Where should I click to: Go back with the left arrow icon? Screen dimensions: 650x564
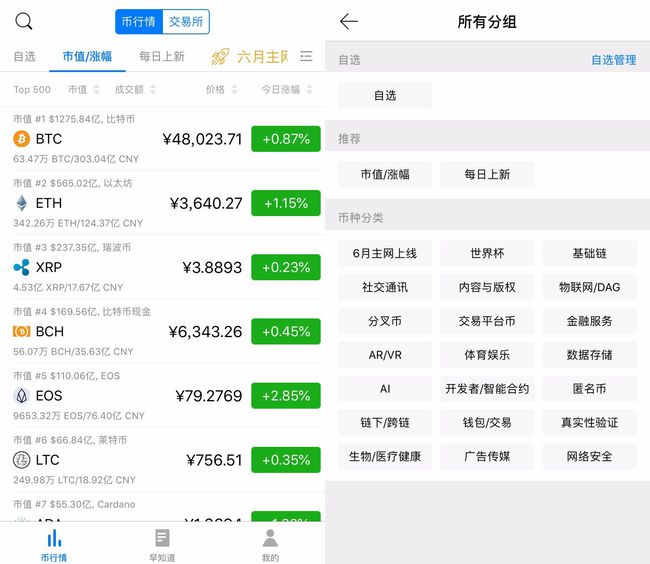click(x=349, y=21)
